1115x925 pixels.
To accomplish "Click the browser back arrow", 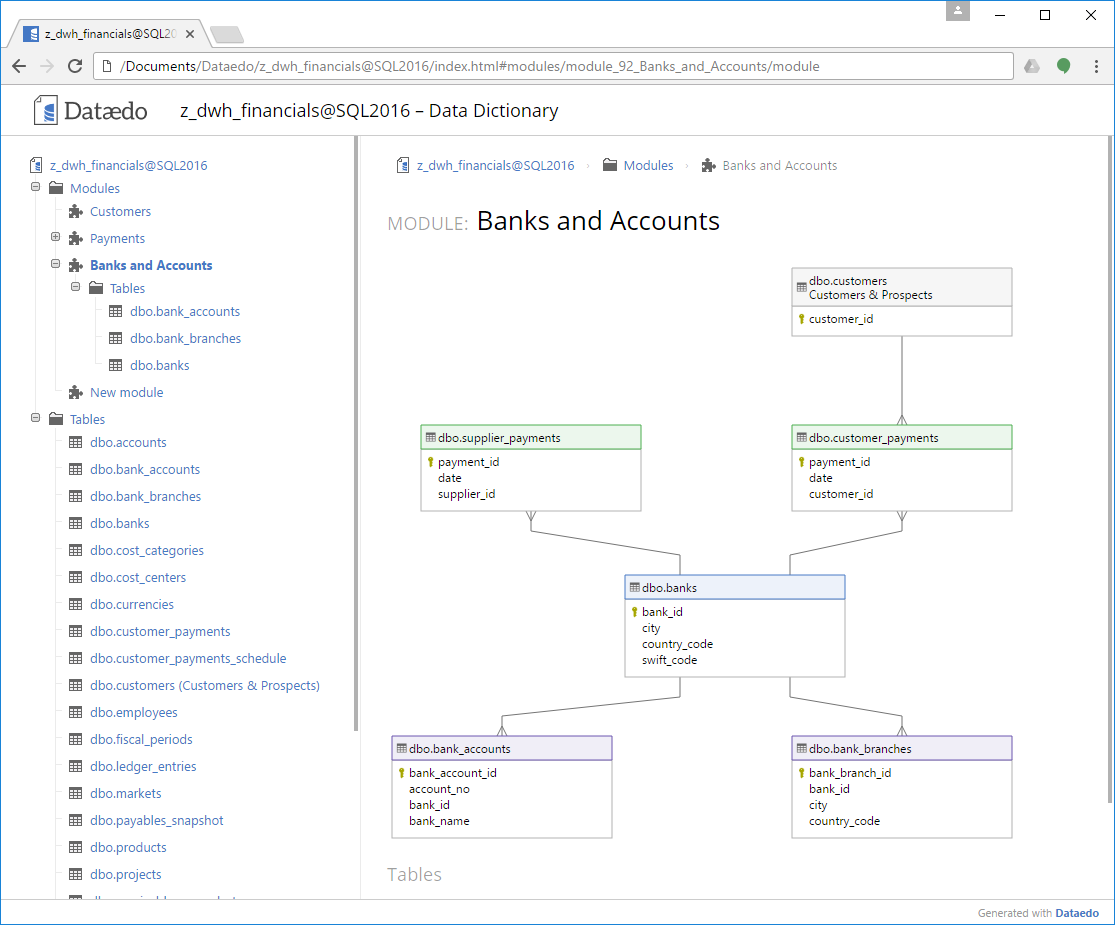I will (19, 66).
